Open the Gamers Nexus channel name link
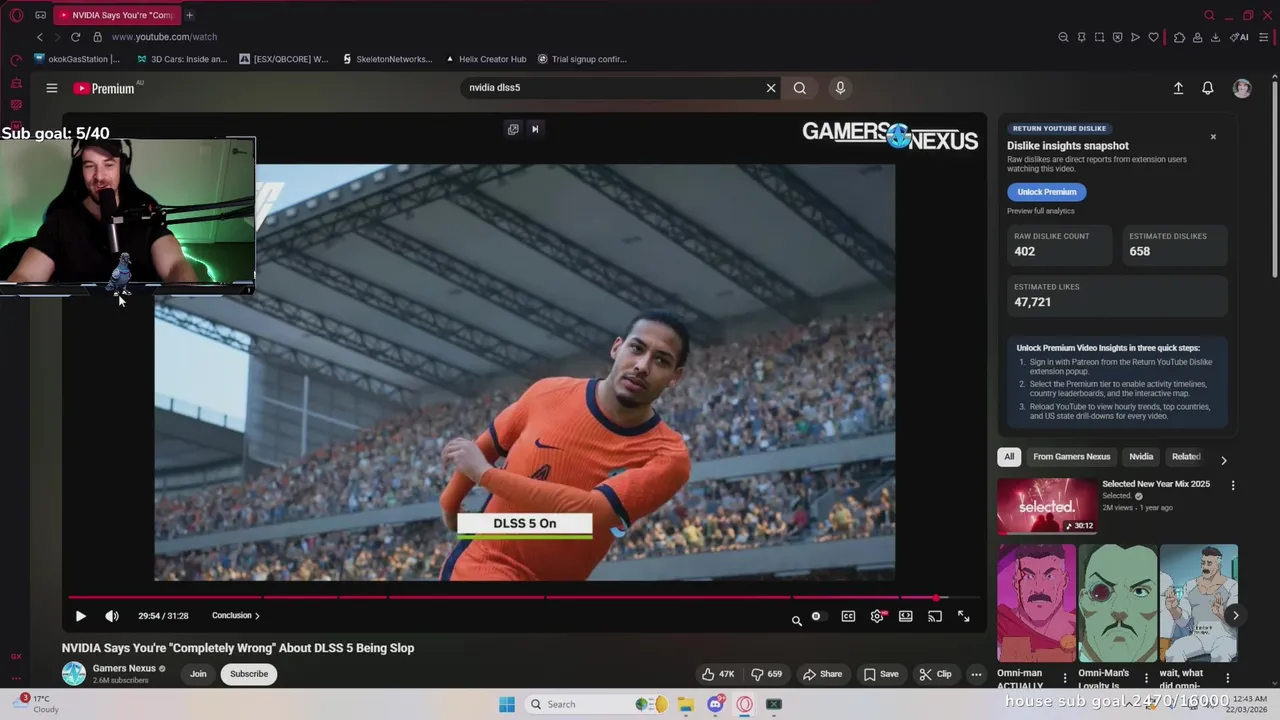This screenshot has height=720, width=1280. (124, 668)
